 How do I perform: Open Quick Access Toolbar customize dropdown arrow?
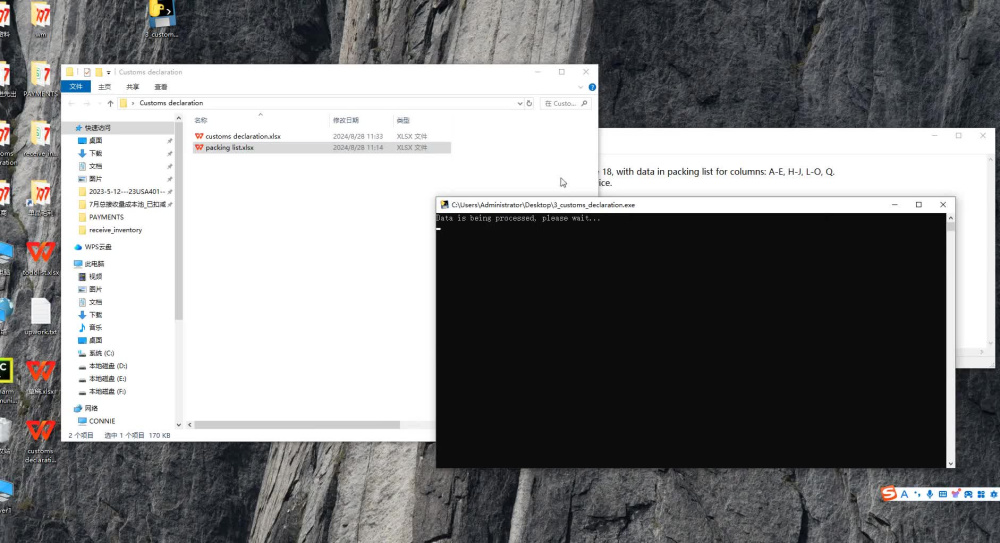(x=108, y=72)
